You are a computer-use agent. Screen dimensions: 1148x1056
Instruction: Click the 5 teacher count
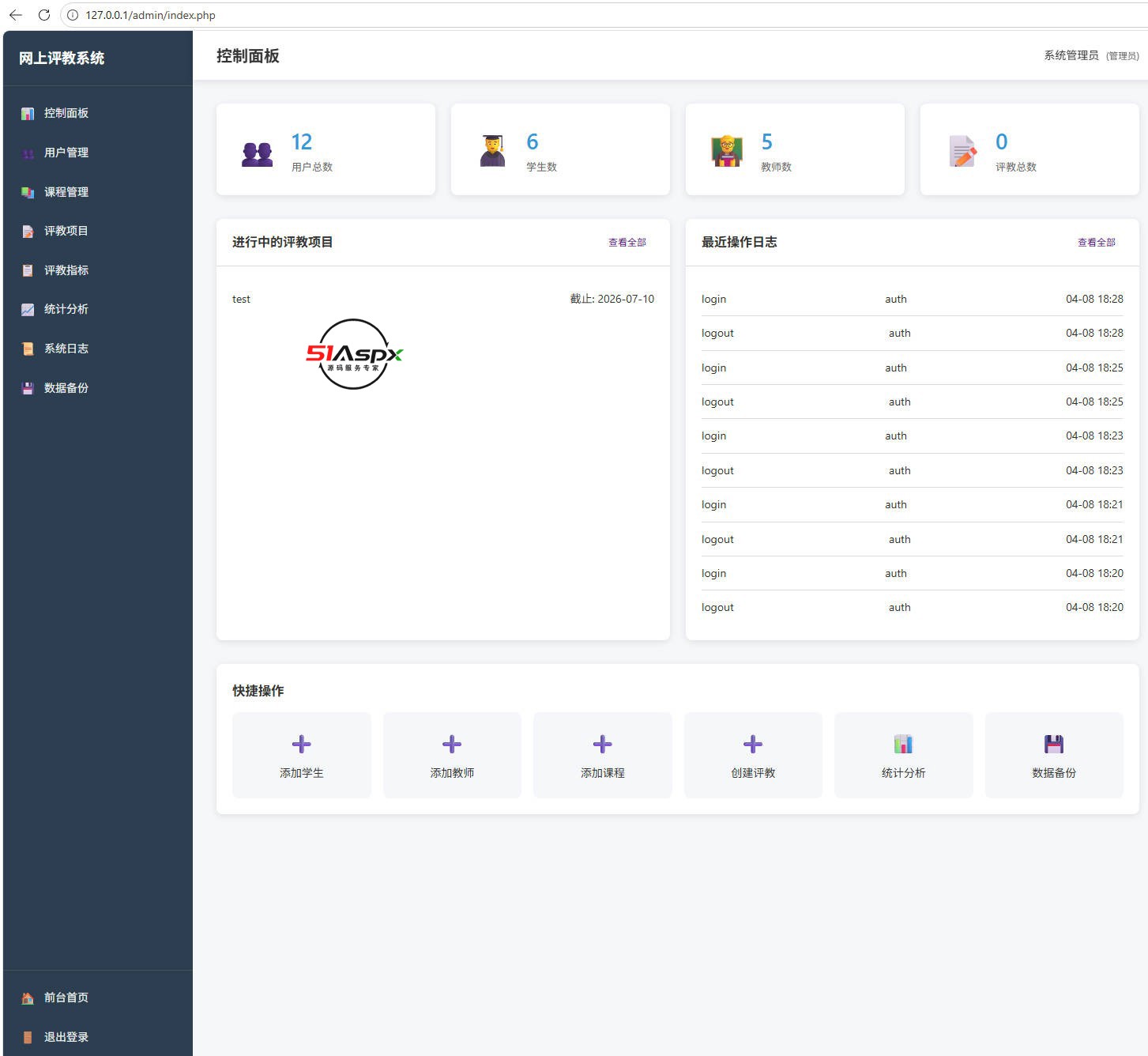(767, 142)
